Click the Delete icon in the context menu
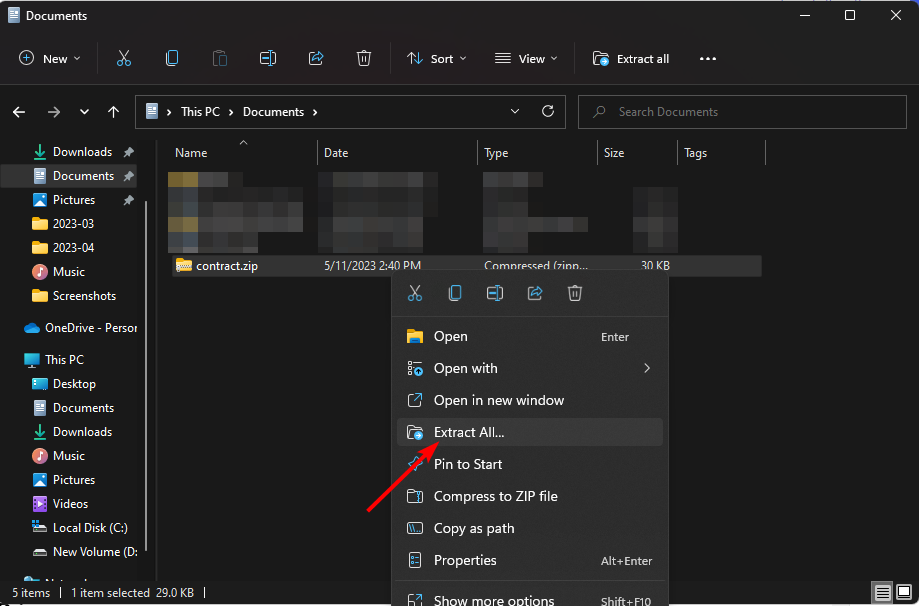 575,293
